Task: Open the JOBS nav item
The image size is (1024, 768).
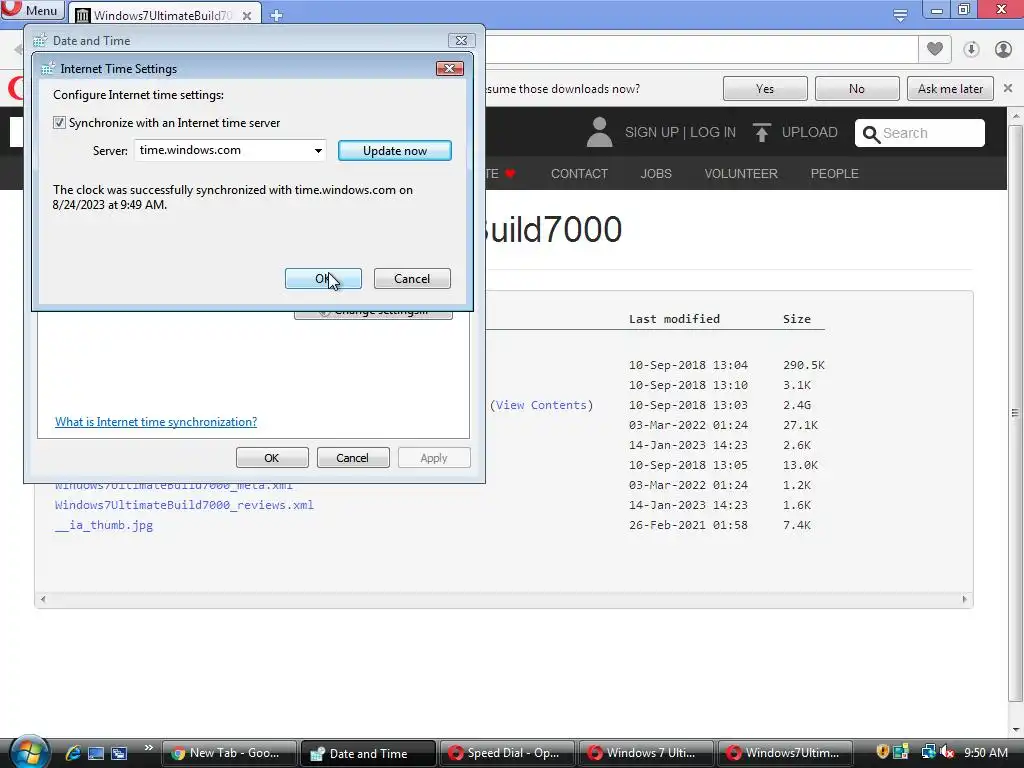Action: click(656, 174)
